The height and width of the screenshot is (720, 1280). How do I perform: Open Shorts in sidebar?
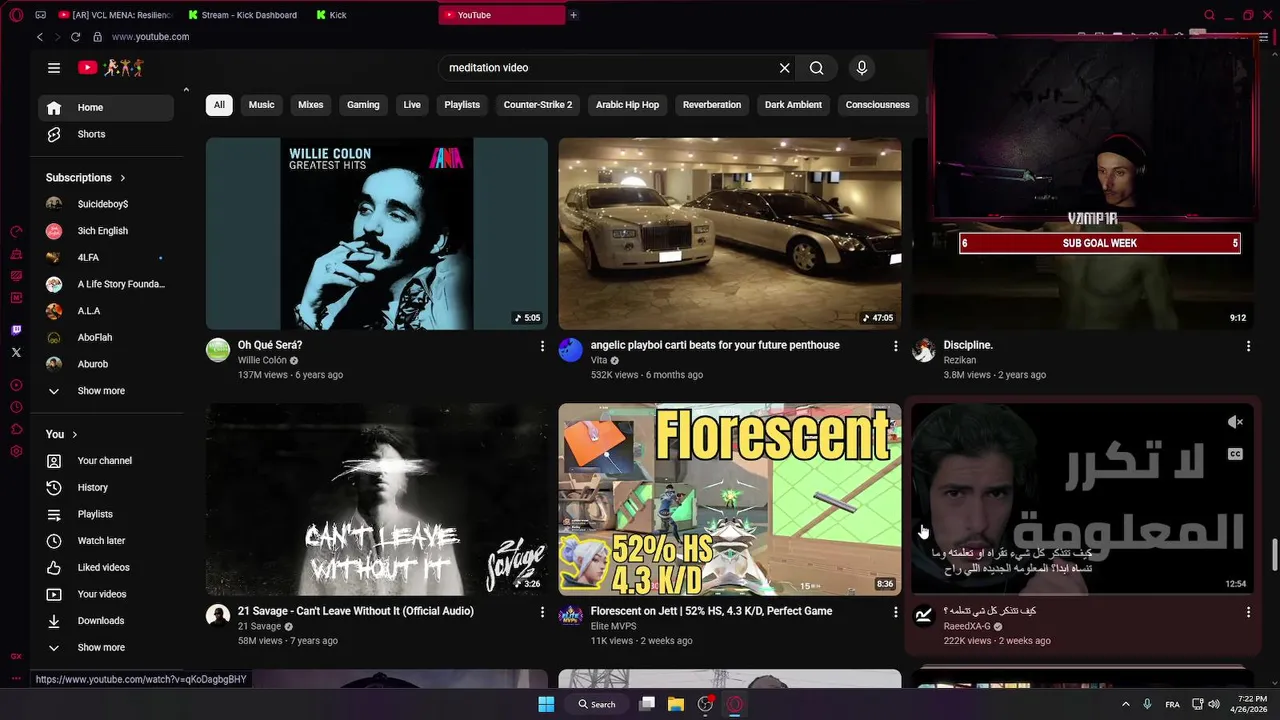pos(106,134)
